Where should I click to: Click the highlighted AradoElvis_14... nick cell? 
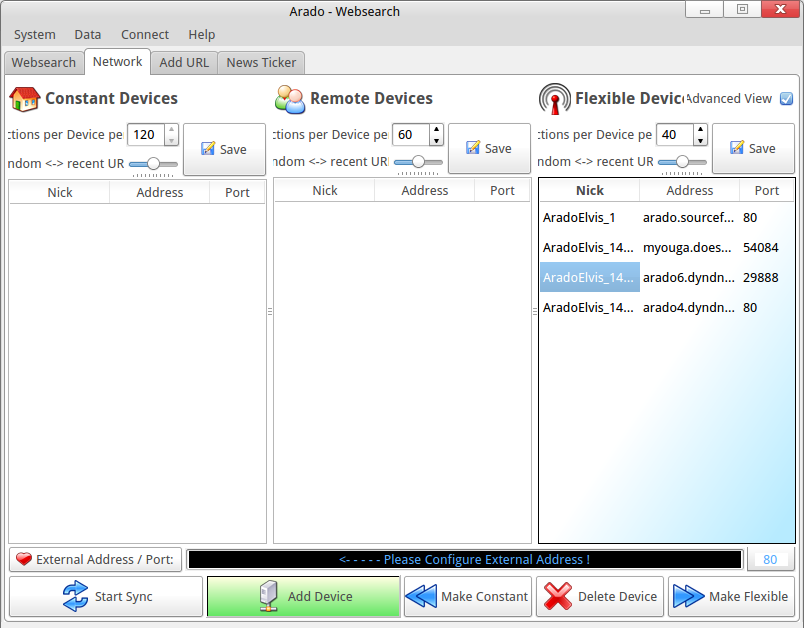click(x=590, y=277)
